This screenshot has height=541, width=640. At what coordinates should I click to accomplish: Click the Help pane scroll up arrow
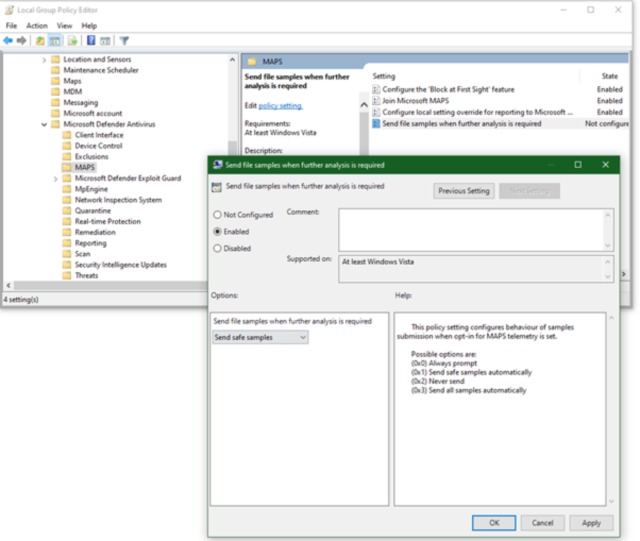coord(611,318)
